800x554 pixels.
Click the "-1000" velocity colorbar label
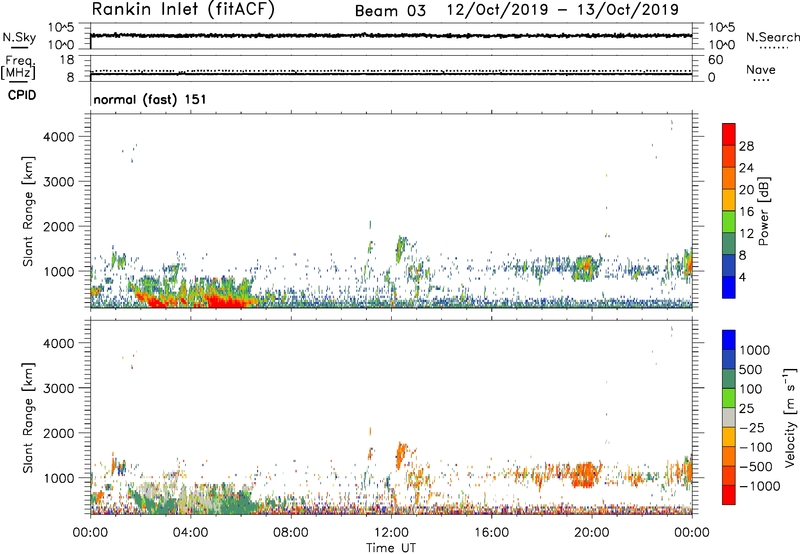pyautogui.click(x=760, y=486)
